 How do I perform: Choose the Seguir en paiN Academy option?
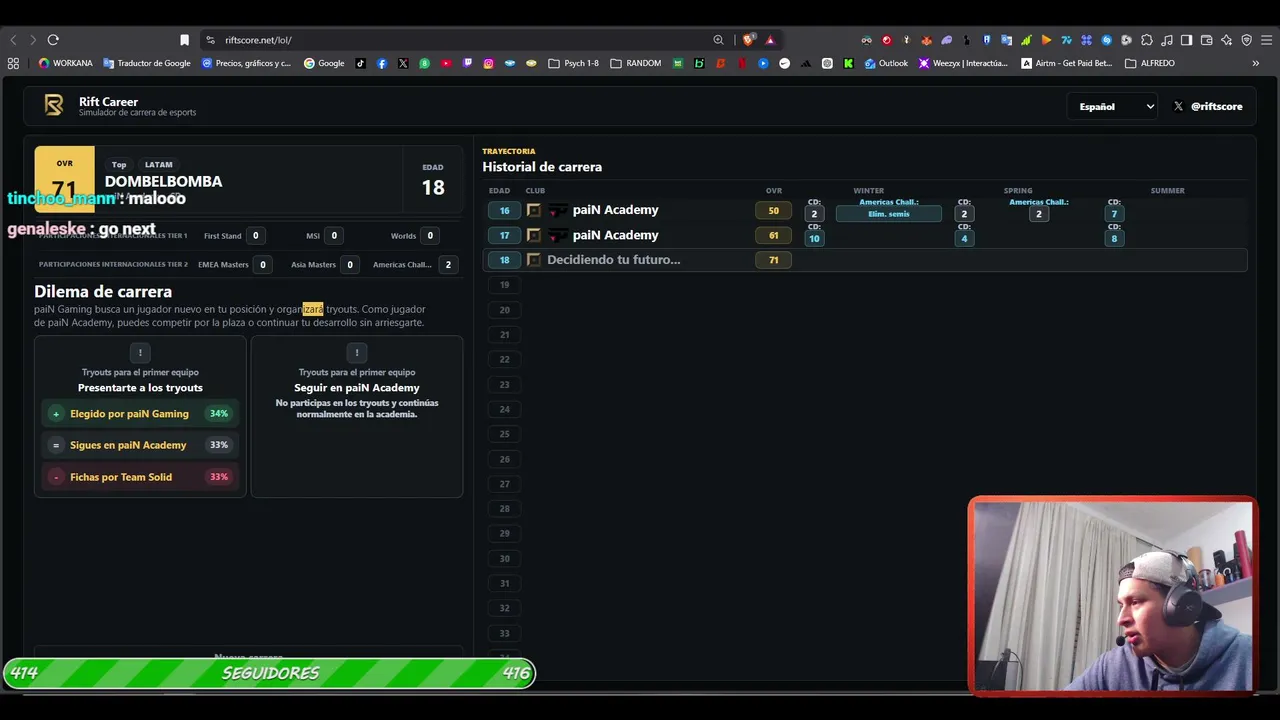coord(357,416)
